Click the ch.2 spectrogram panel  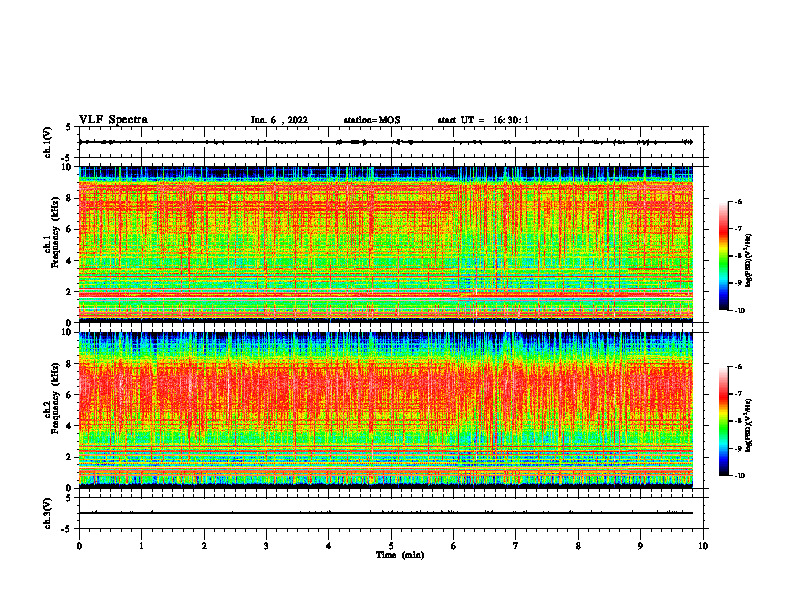386,410
